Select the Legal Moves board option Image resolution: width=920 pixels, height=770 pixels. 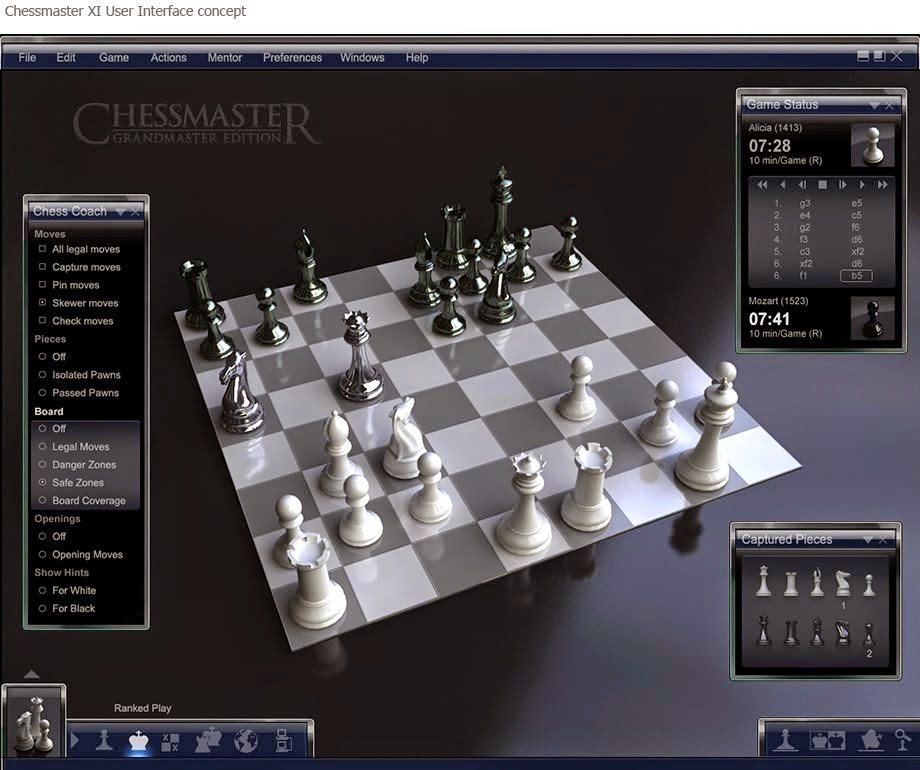pos(42,447)
